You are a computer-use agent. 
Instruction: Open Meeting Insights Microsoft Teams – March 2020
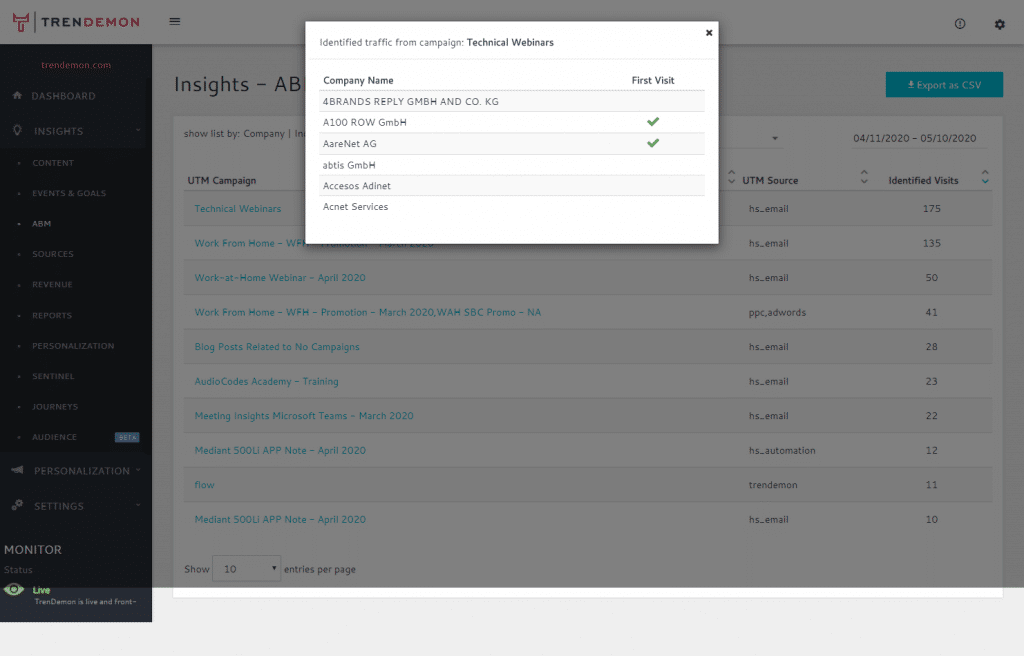pos(304,416)
